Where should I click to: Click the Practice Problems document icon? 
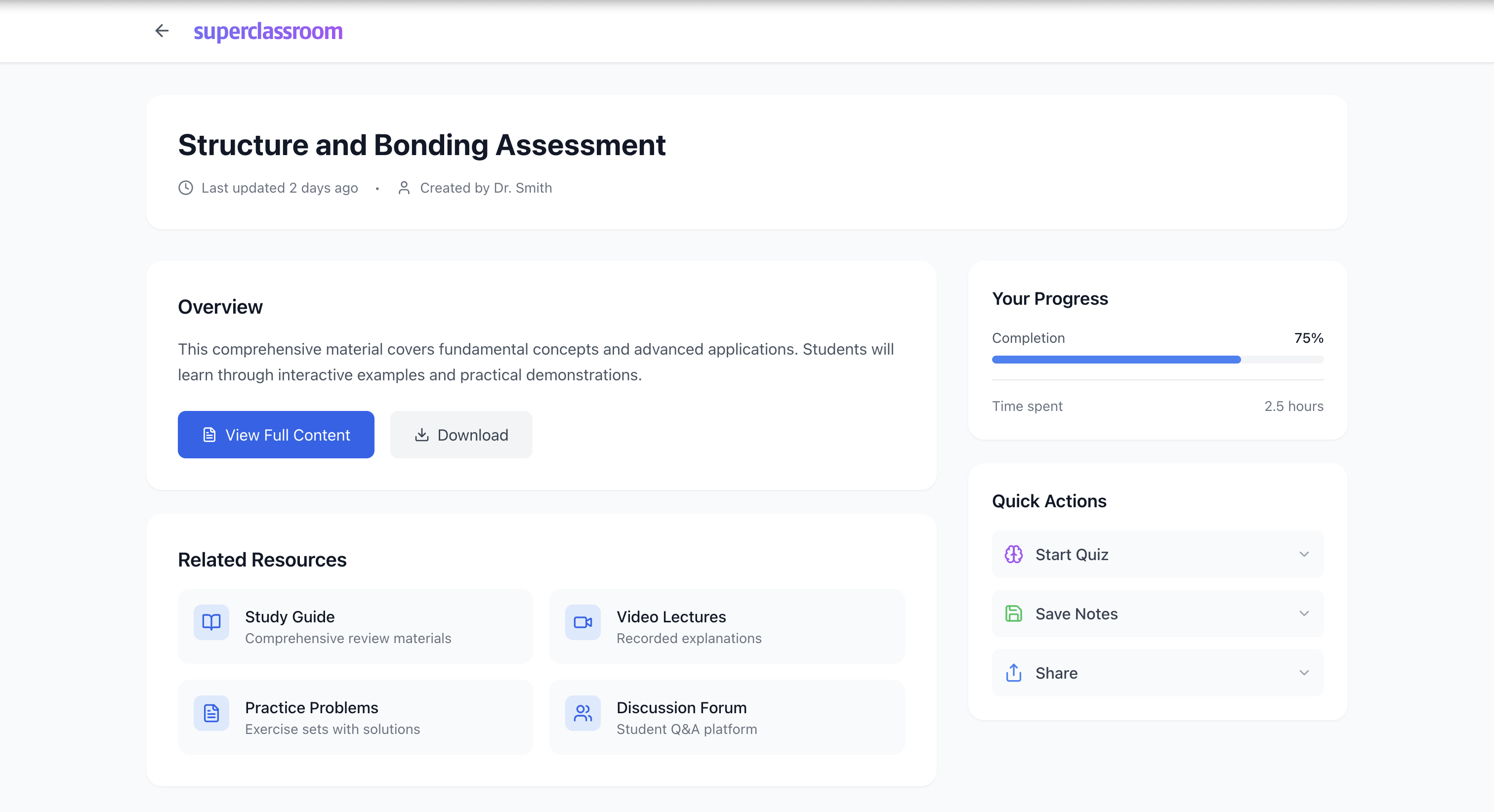tap(211, 713)
